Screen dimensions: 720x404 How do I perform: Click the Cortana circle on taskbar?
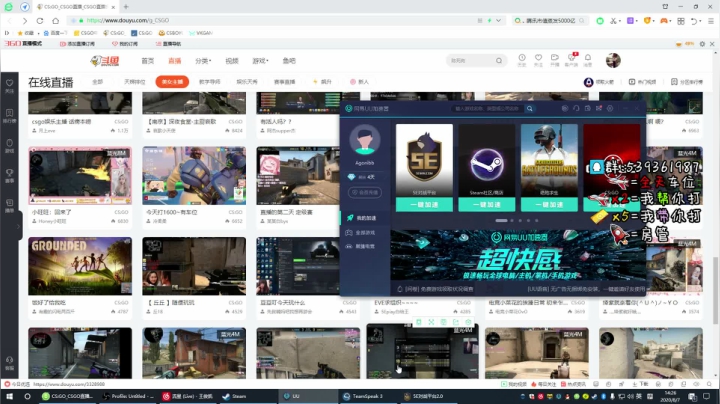28,396
